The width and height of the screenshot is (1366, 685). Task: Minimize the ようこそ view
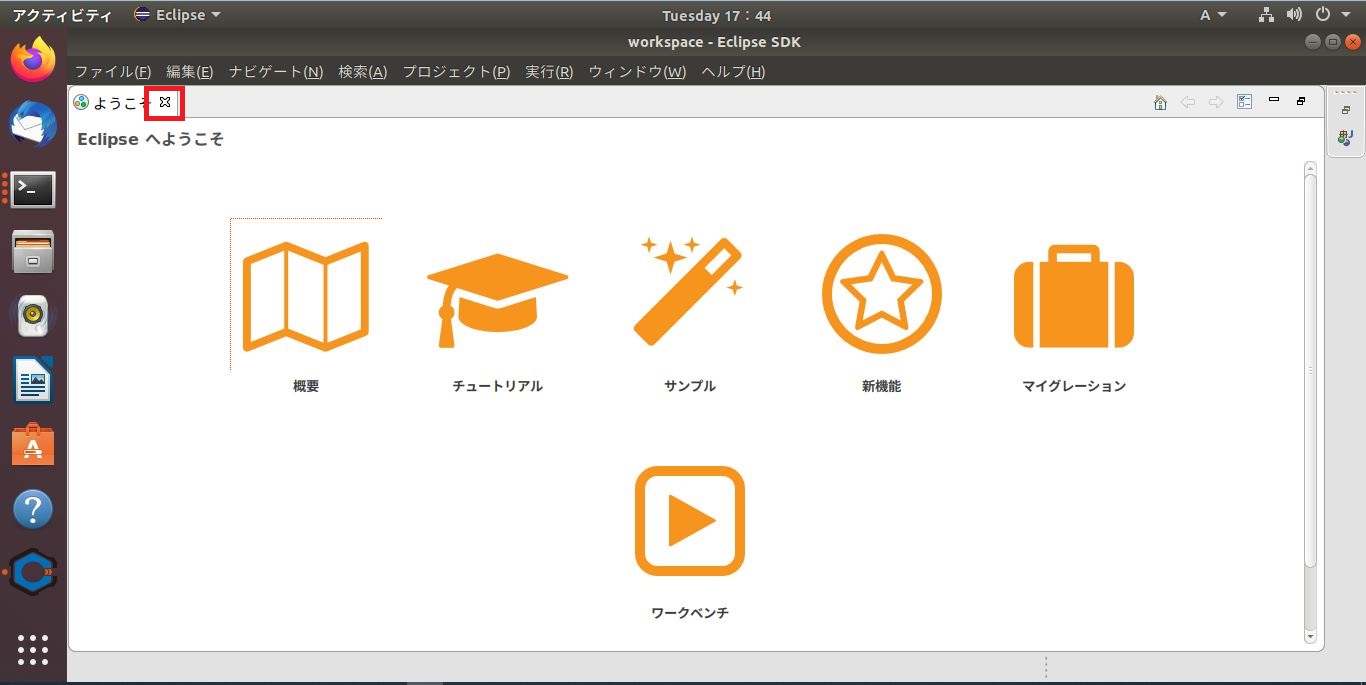coord(1273,100)
